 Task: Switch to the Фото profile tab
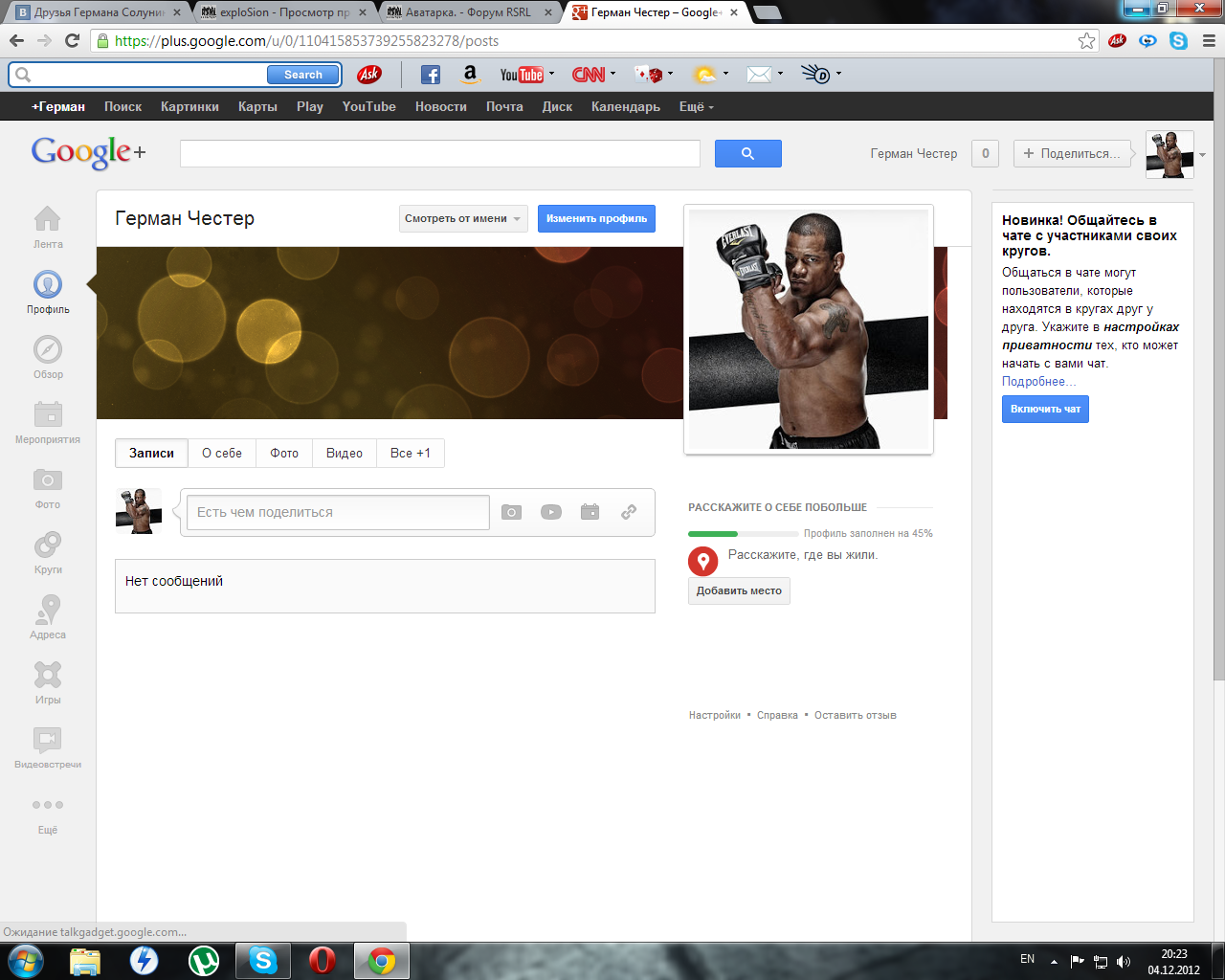click(284, 453)
